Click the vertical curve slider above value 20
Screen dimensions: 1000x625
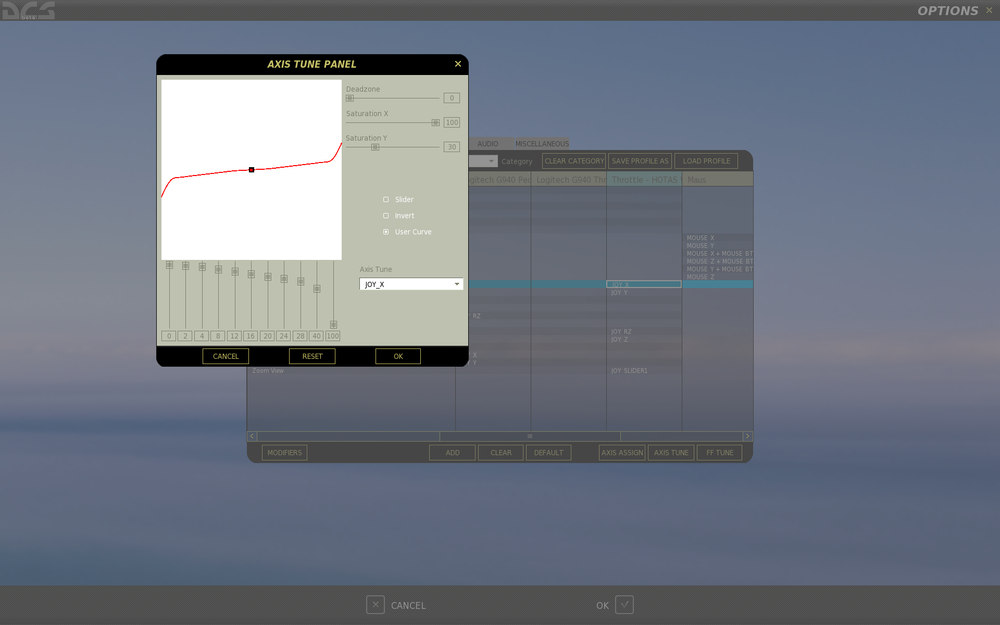(x=268, y=277)
